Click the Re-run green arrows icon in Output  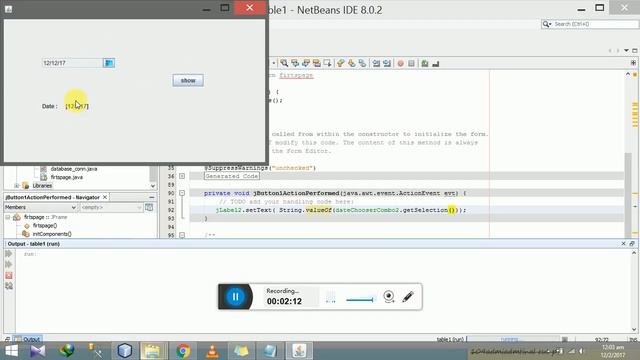coord(9,254)
